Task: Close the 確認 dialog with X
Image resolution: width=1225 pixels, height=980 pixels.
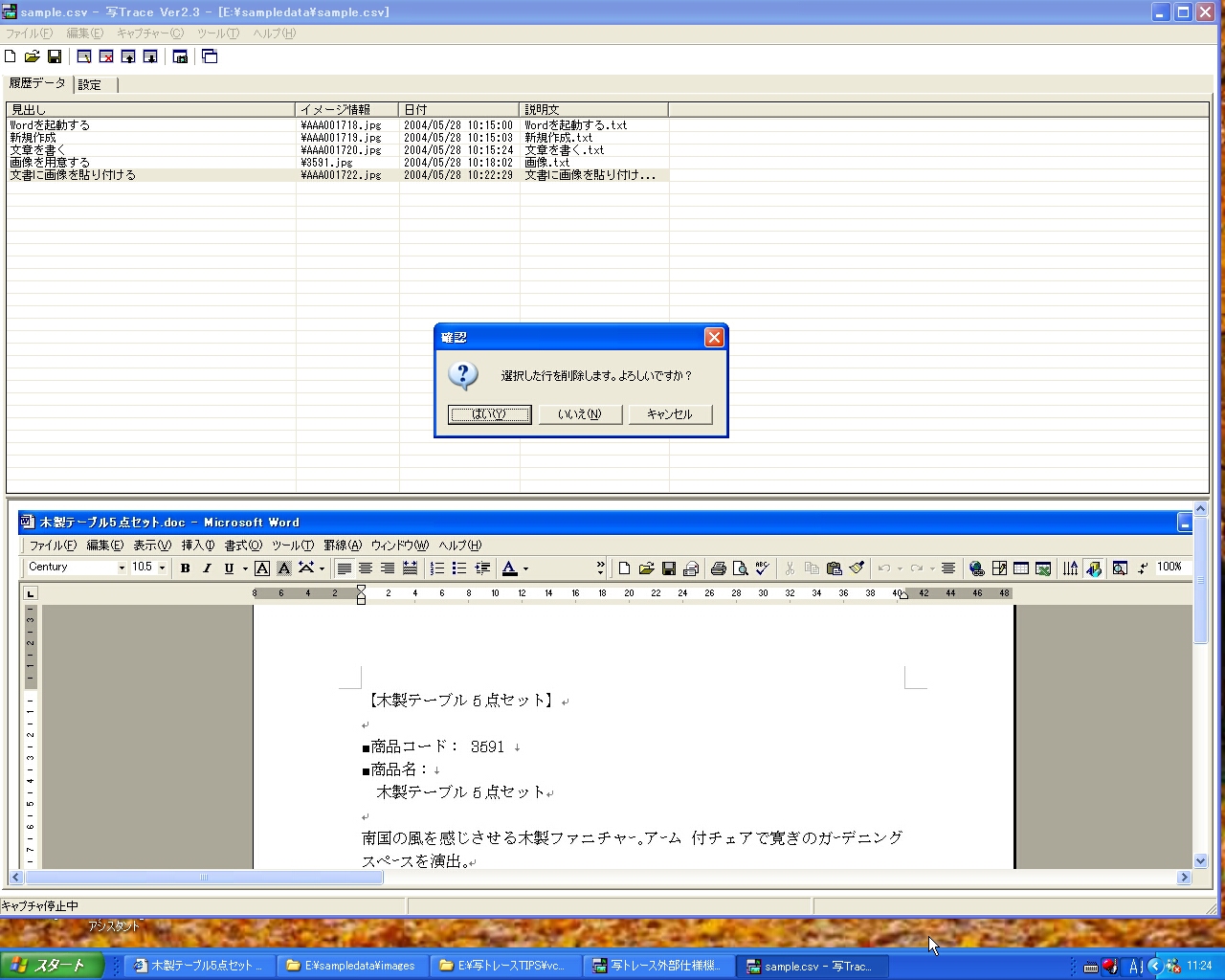Action: [714, 338]
